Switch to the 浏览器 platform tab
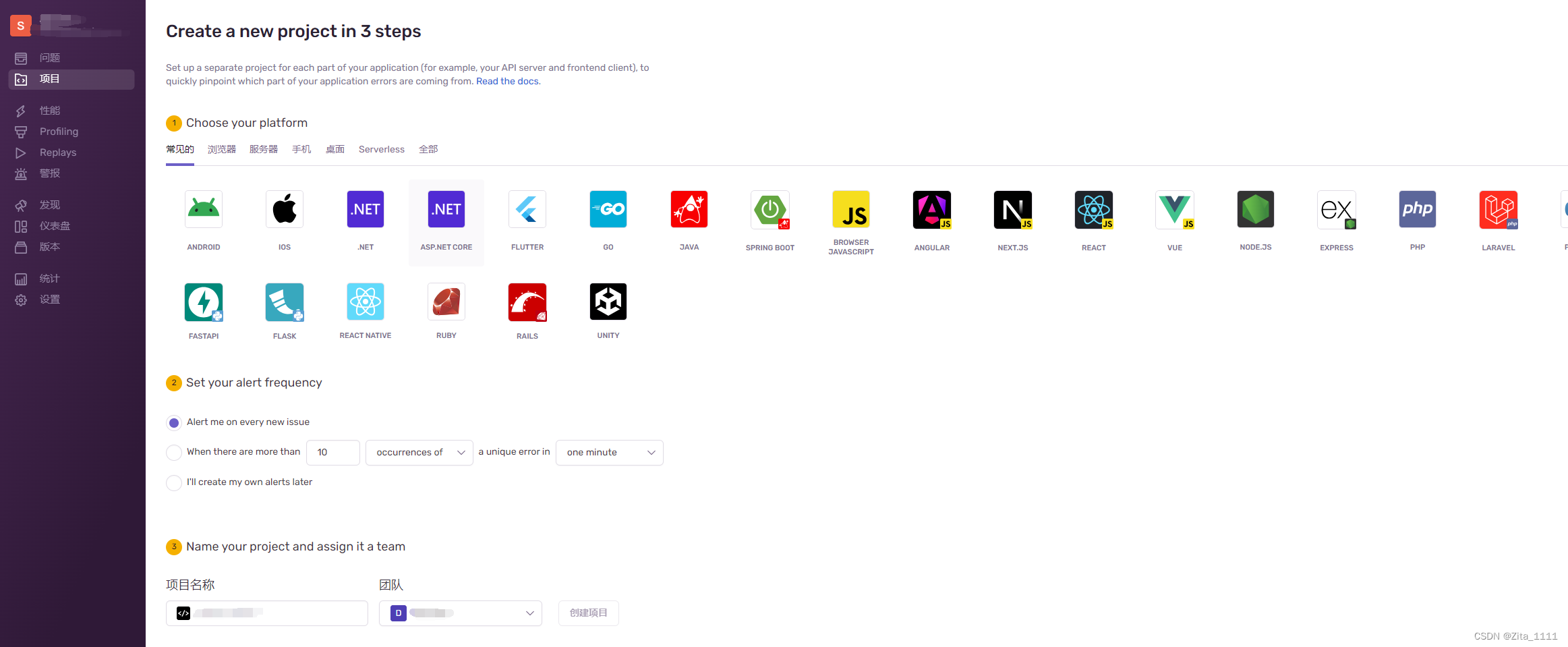The height and width of the screenshot is (647, 1568). (x=222, y=149)
